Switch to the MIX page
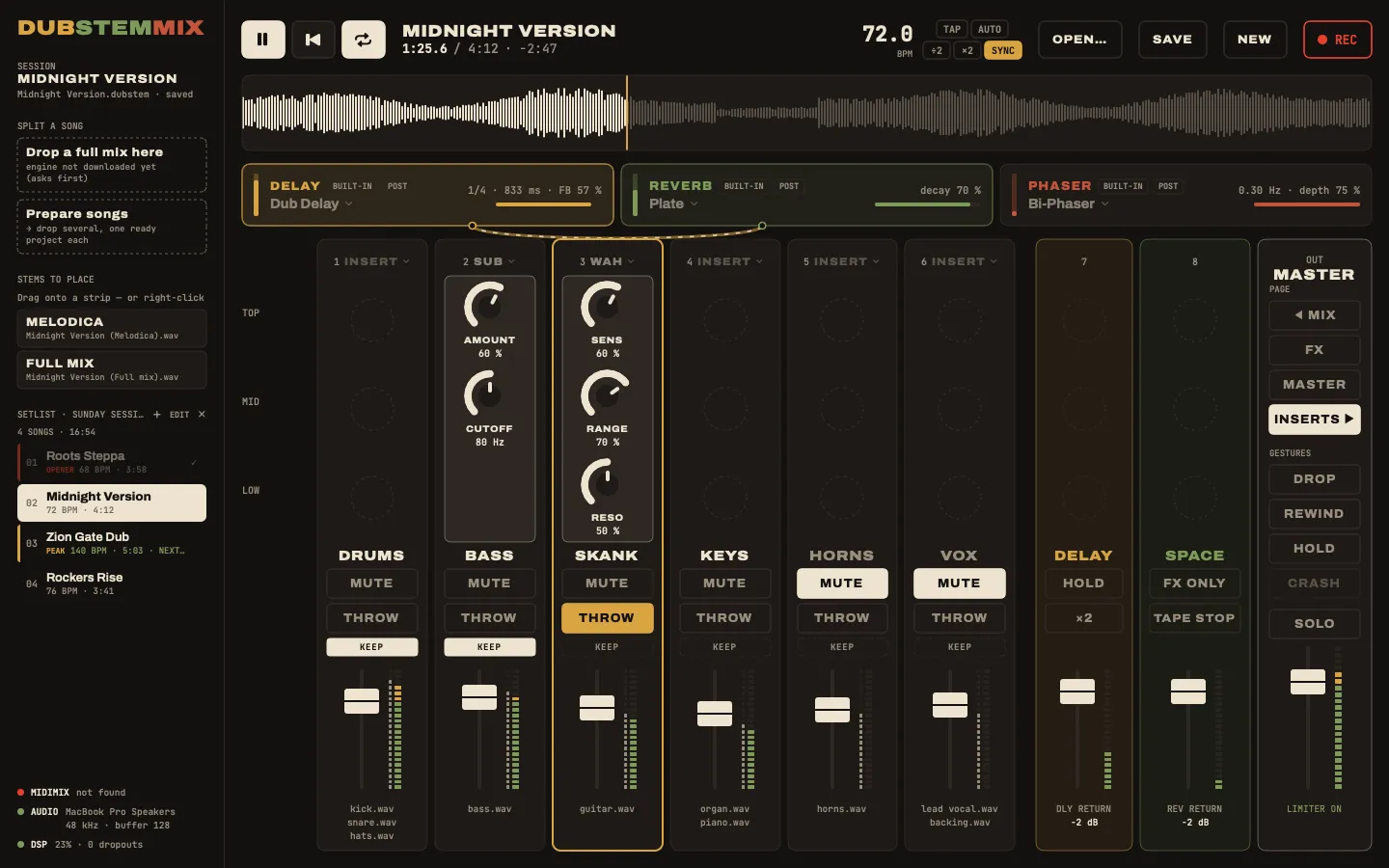 [x=1314, y=315]
